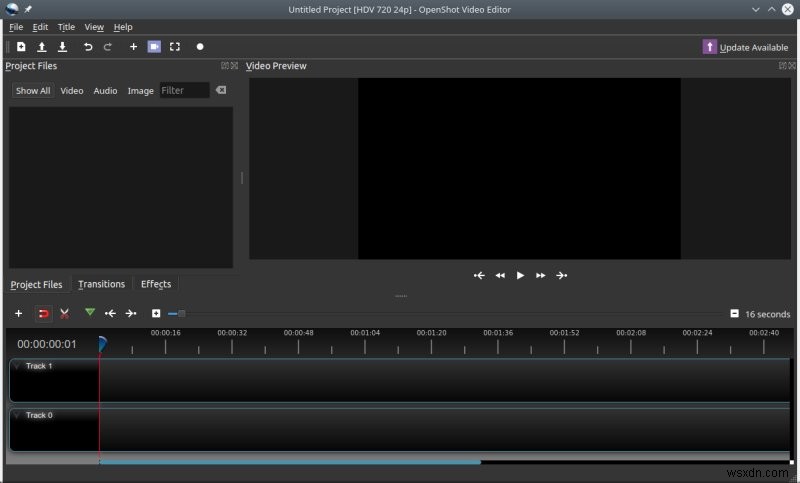The width and height of the screenshot is (800, 483).
Task: Add a marker with green triangle icon
Action: 90,313
